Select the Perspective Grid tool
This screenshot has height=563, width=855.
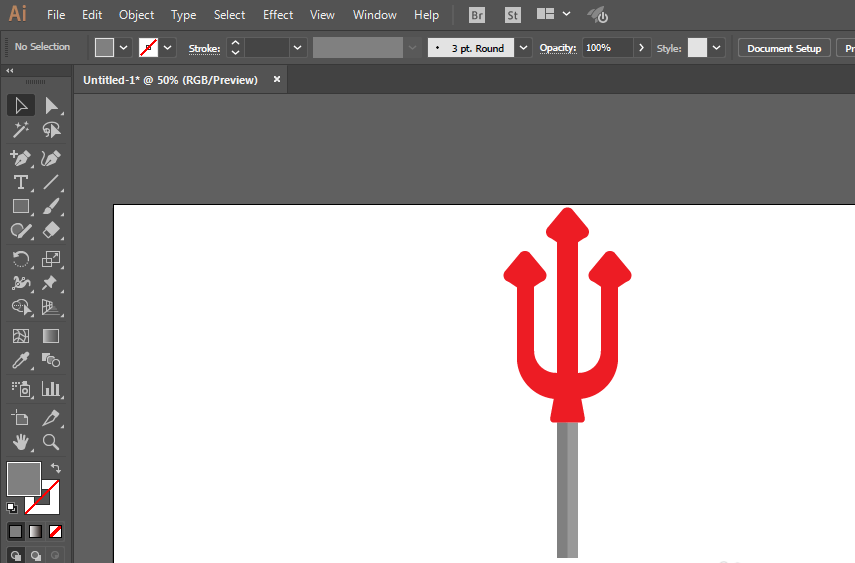(x=51, y=307)
